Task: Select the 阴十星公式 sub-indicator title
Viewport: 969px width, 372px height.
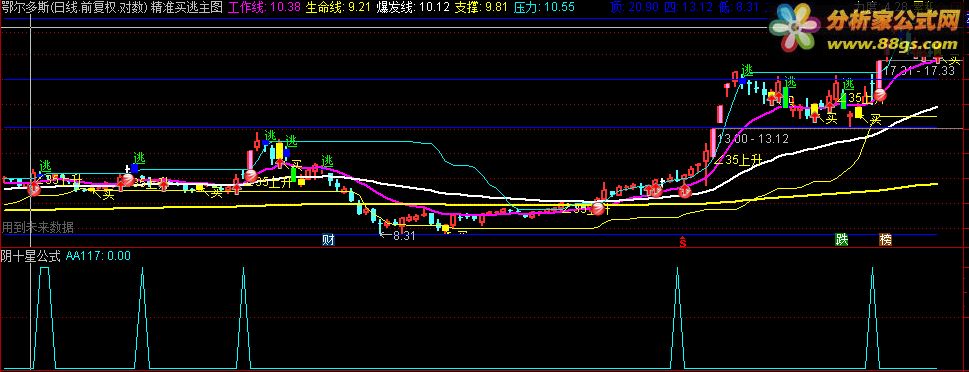Action: [30, 256]
